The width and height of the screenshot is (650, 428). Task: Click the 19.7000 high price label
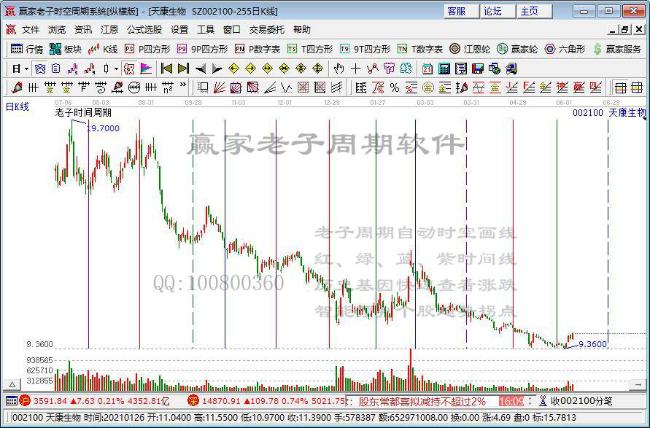(104, 128)
